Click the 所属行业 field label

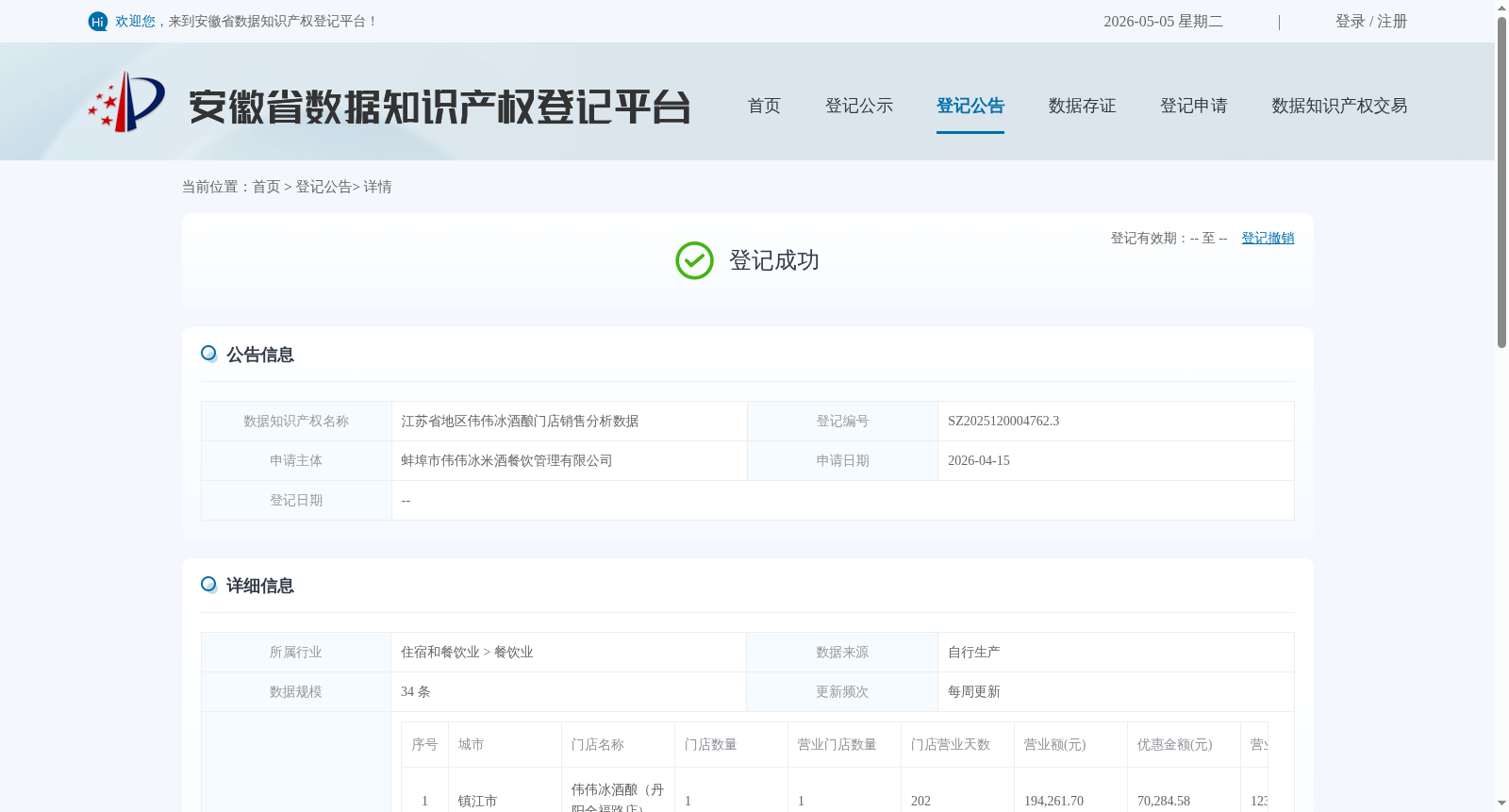[x=296, y=652]
